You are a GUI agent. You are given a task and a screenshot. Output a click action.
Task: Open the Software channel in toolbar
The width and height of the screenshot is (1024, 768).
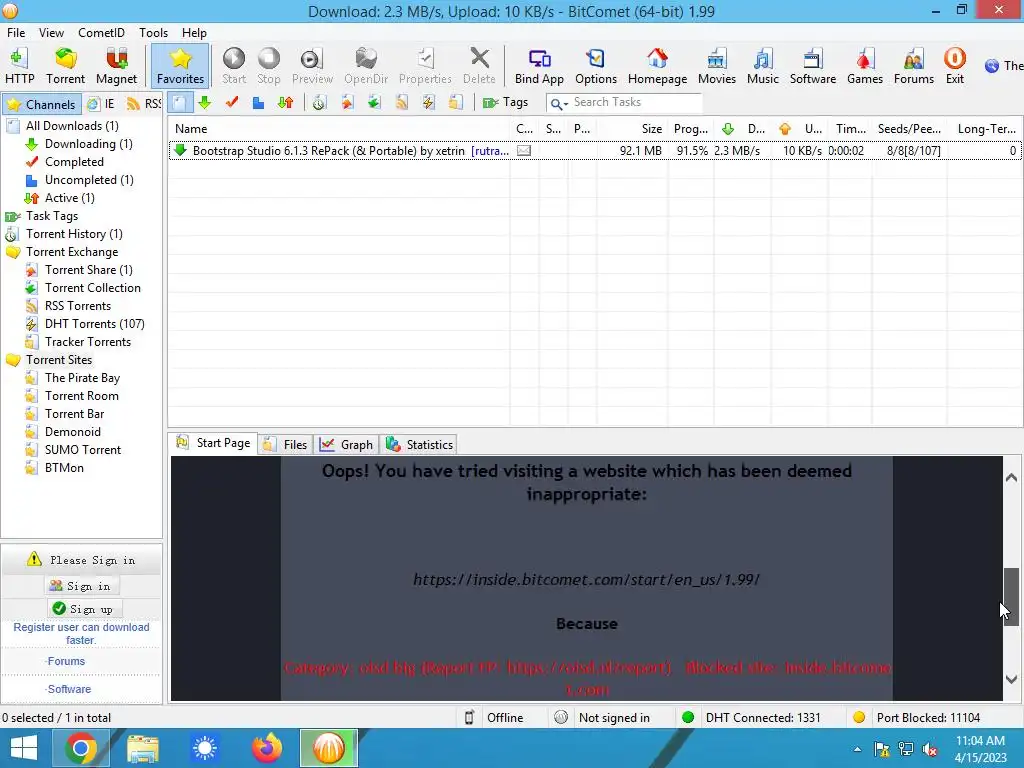tap(812, 66)
